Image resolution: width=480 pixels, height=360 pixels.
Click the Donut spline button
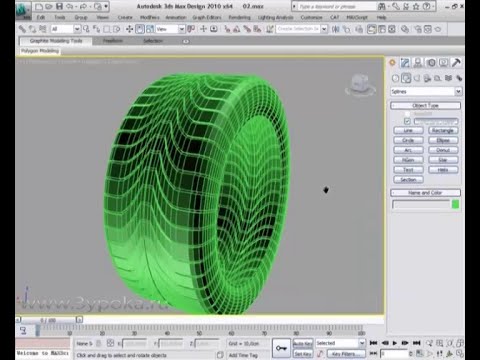(443, 150)
